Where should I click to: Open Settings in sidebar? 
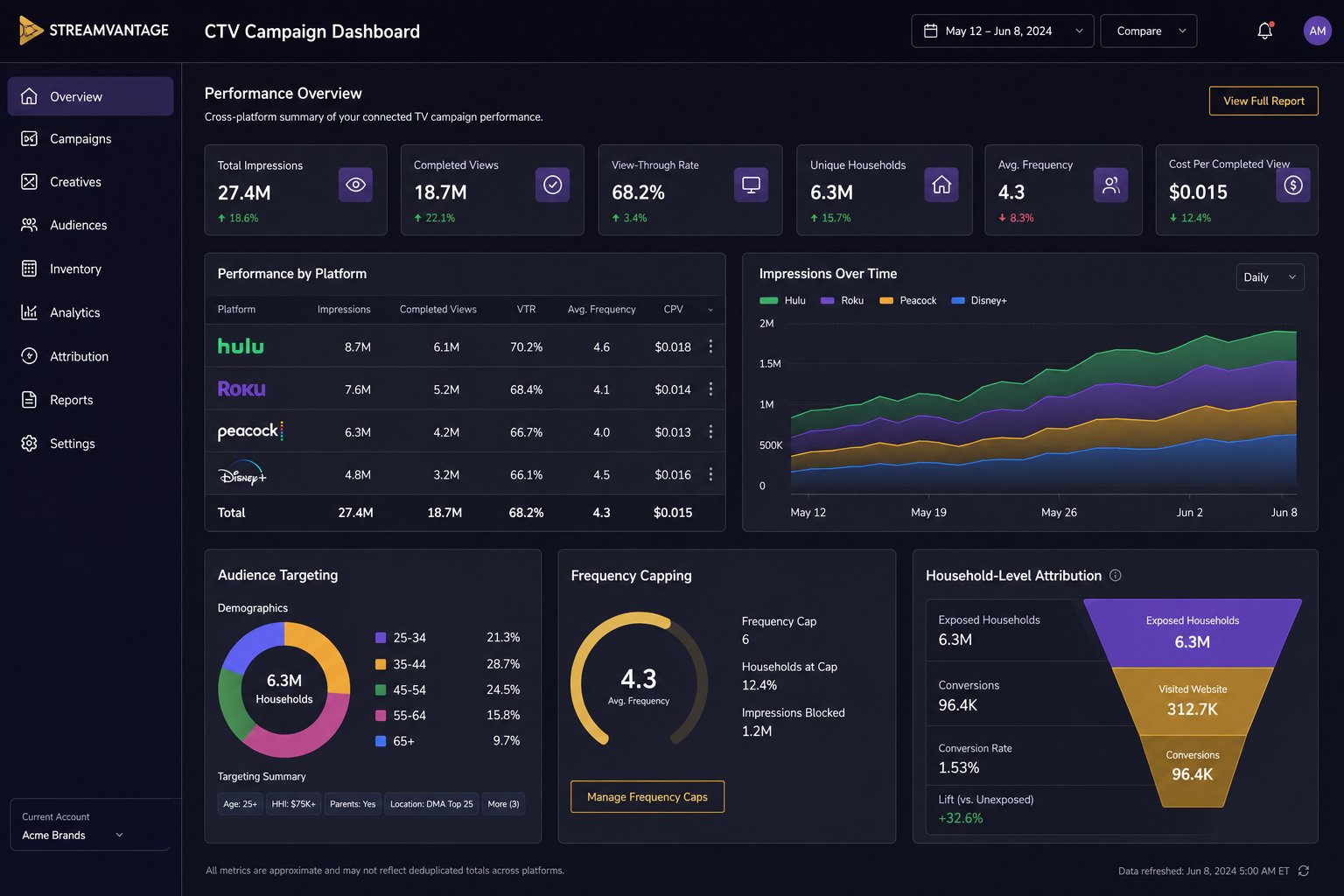pyautogui.click(x=90, y=444)
